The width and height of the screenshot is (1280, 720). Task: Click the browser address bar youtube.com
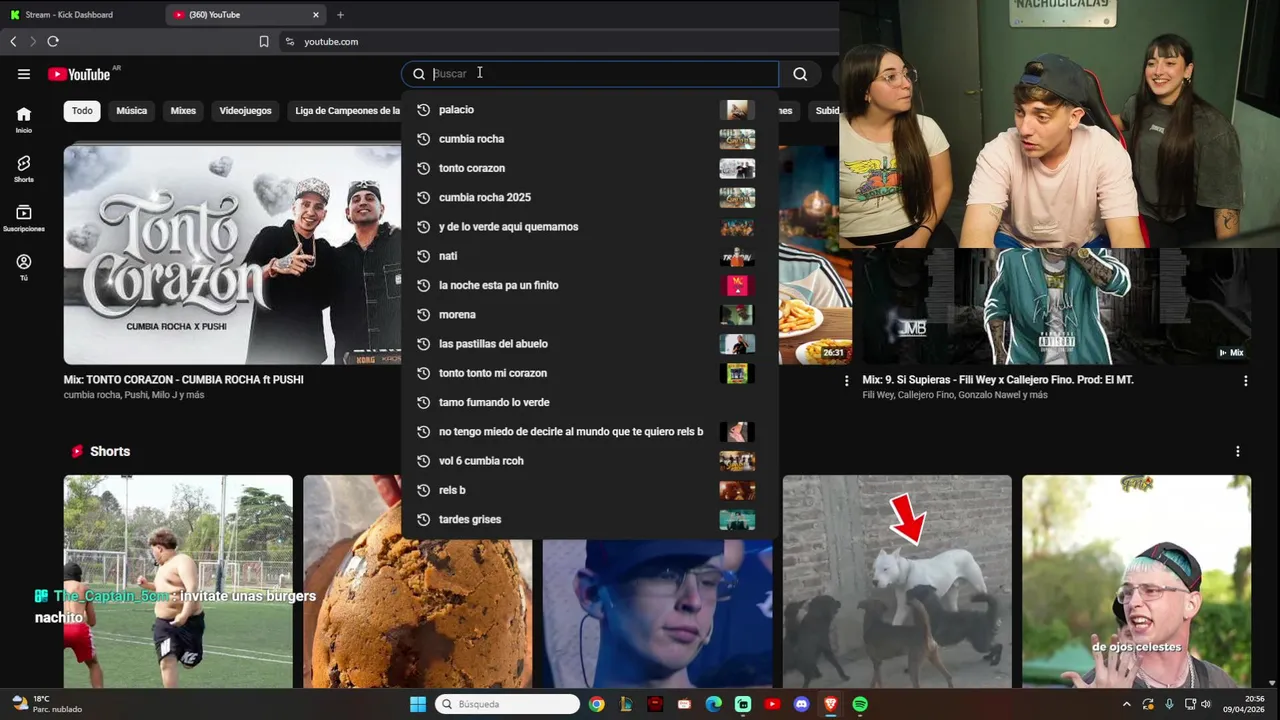[331, 42]
